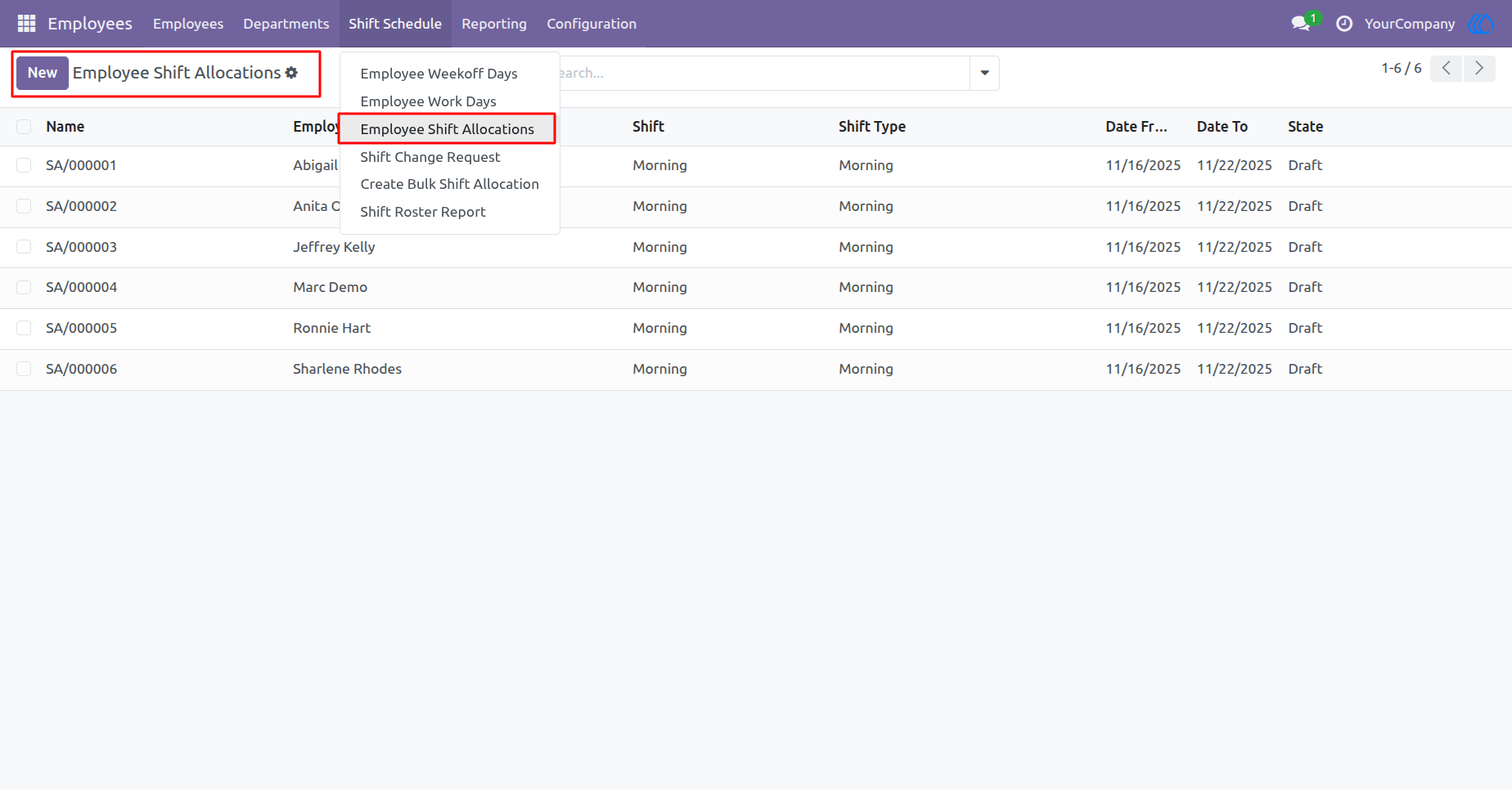Select Employee Weekoff Days menu item

click(x=449, y=74)
